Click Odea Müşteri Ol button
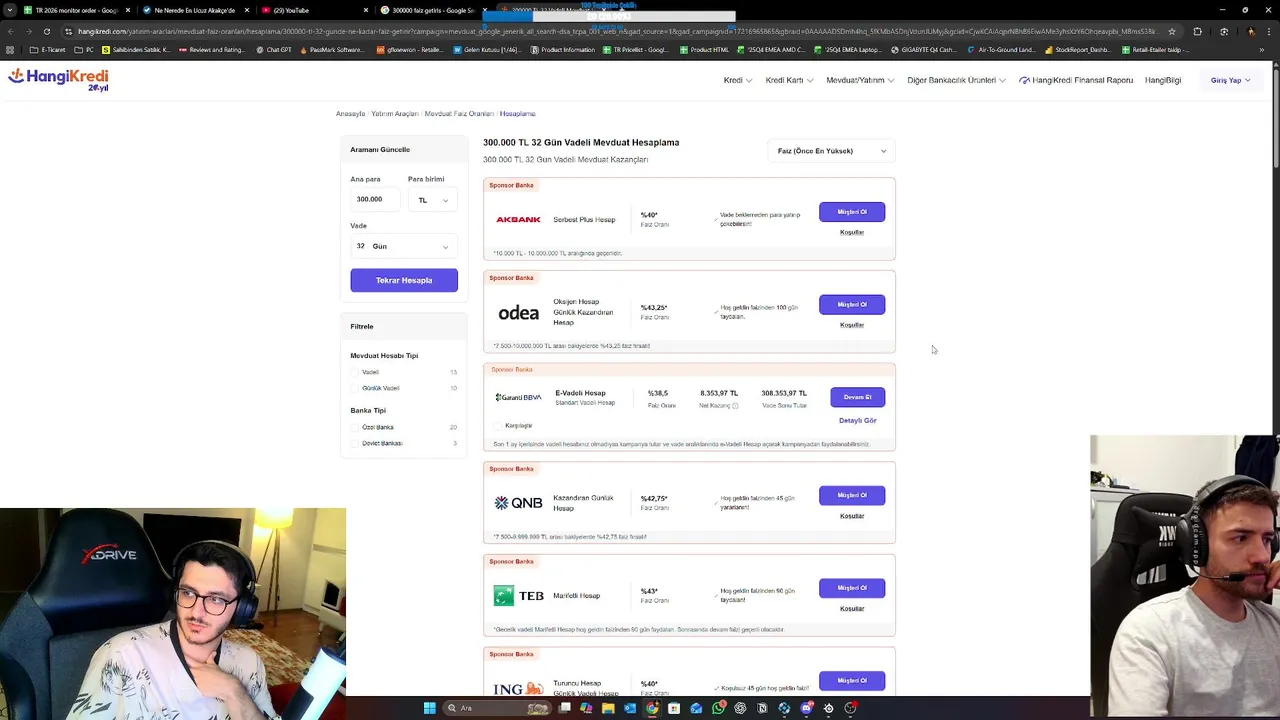The height and width of the screenshot is (720, 1280). [x=852, y=304]
